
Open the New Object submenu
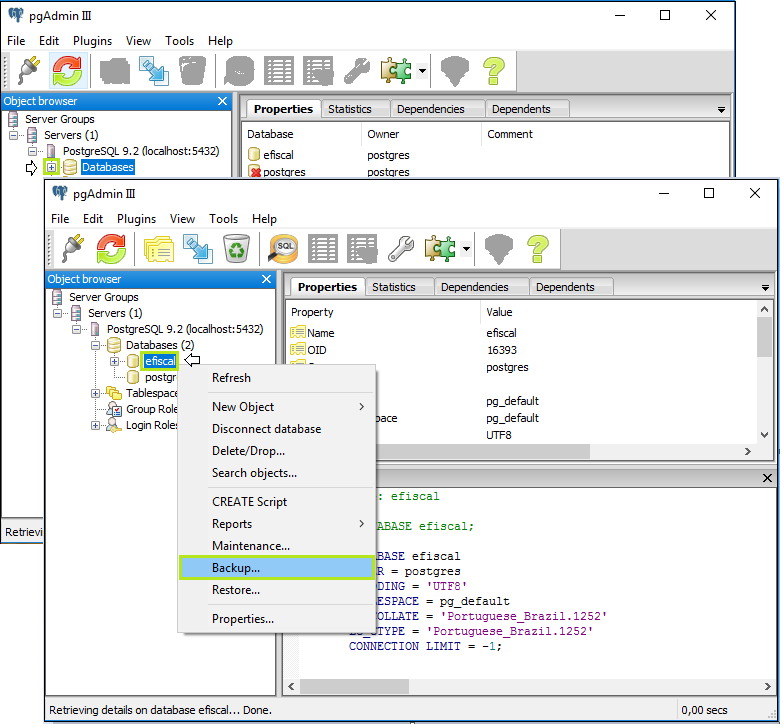pyautogui.click(x=276, y=407)
